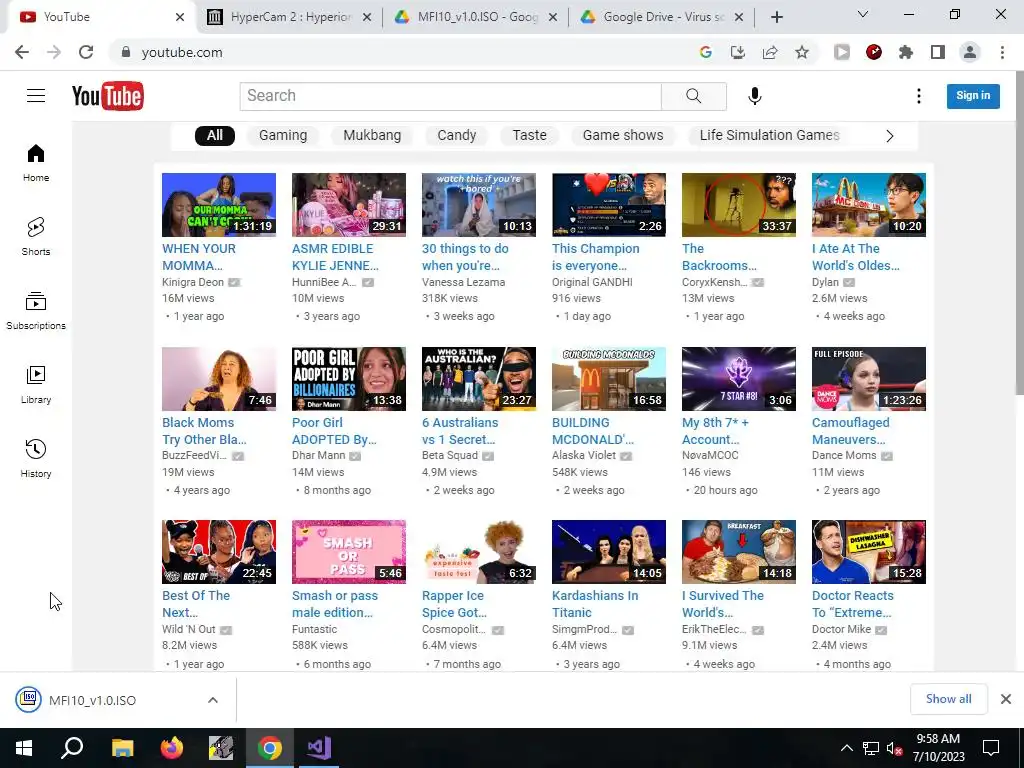Open 'Smash or pass' video thumbnail

349,552
